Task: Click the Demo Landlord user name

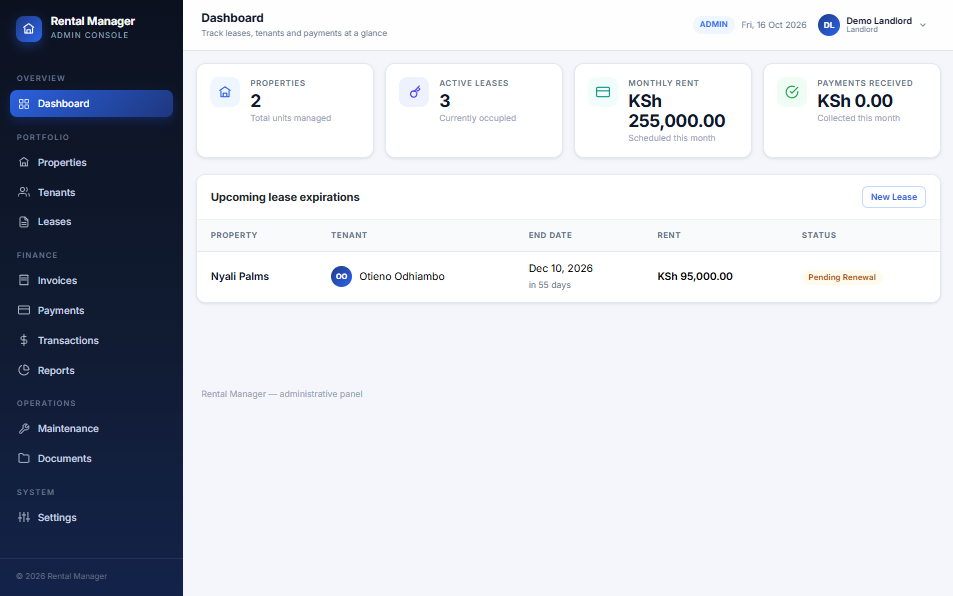Action: pyautogui.click(x=879, y=21)
